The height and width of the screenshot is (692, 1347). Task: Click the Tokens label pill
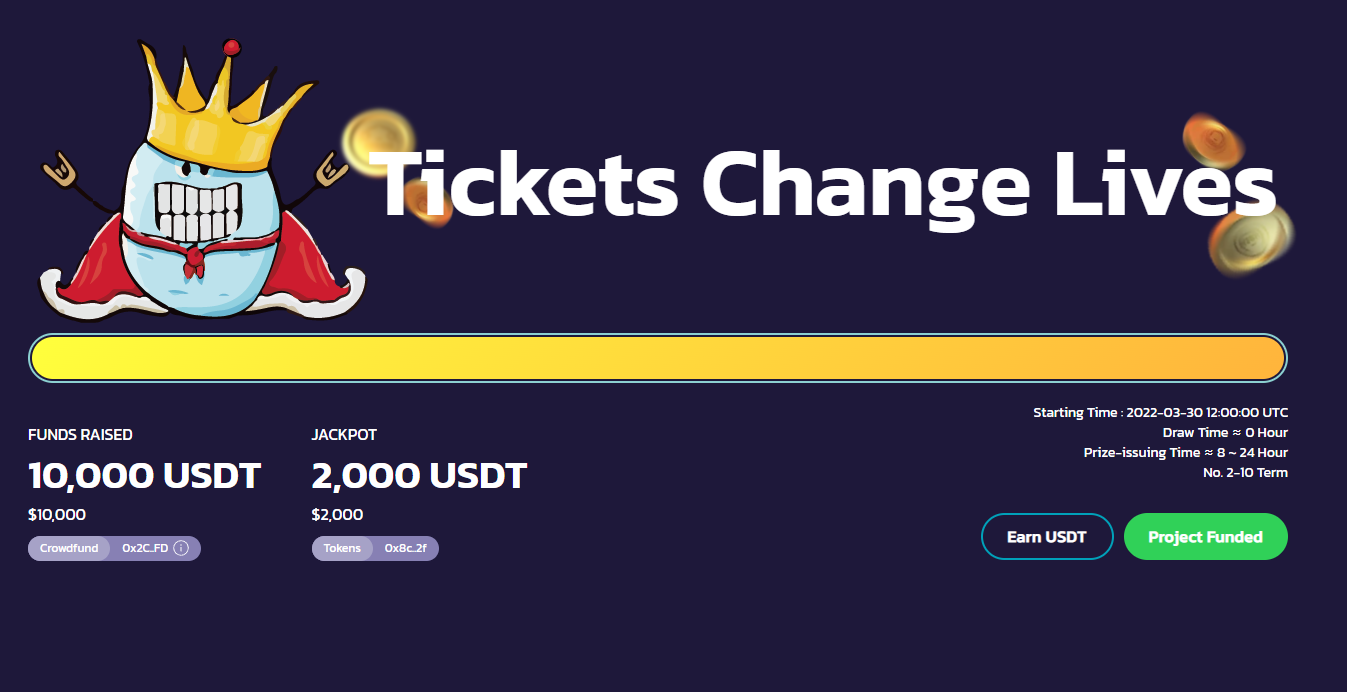(342, 548)
